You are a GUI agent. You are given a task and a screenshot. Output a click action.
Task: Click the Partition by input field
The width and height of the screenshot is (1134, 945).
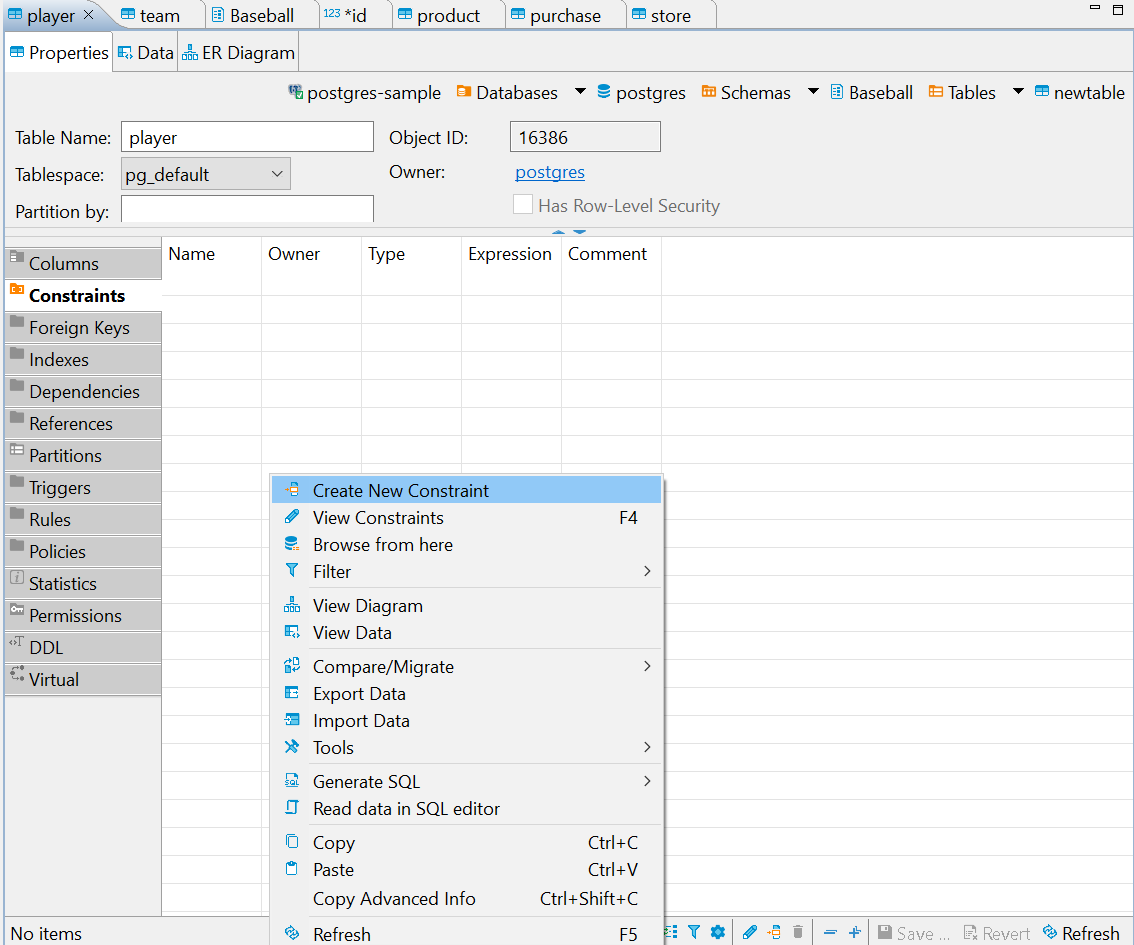coord(247,210)
